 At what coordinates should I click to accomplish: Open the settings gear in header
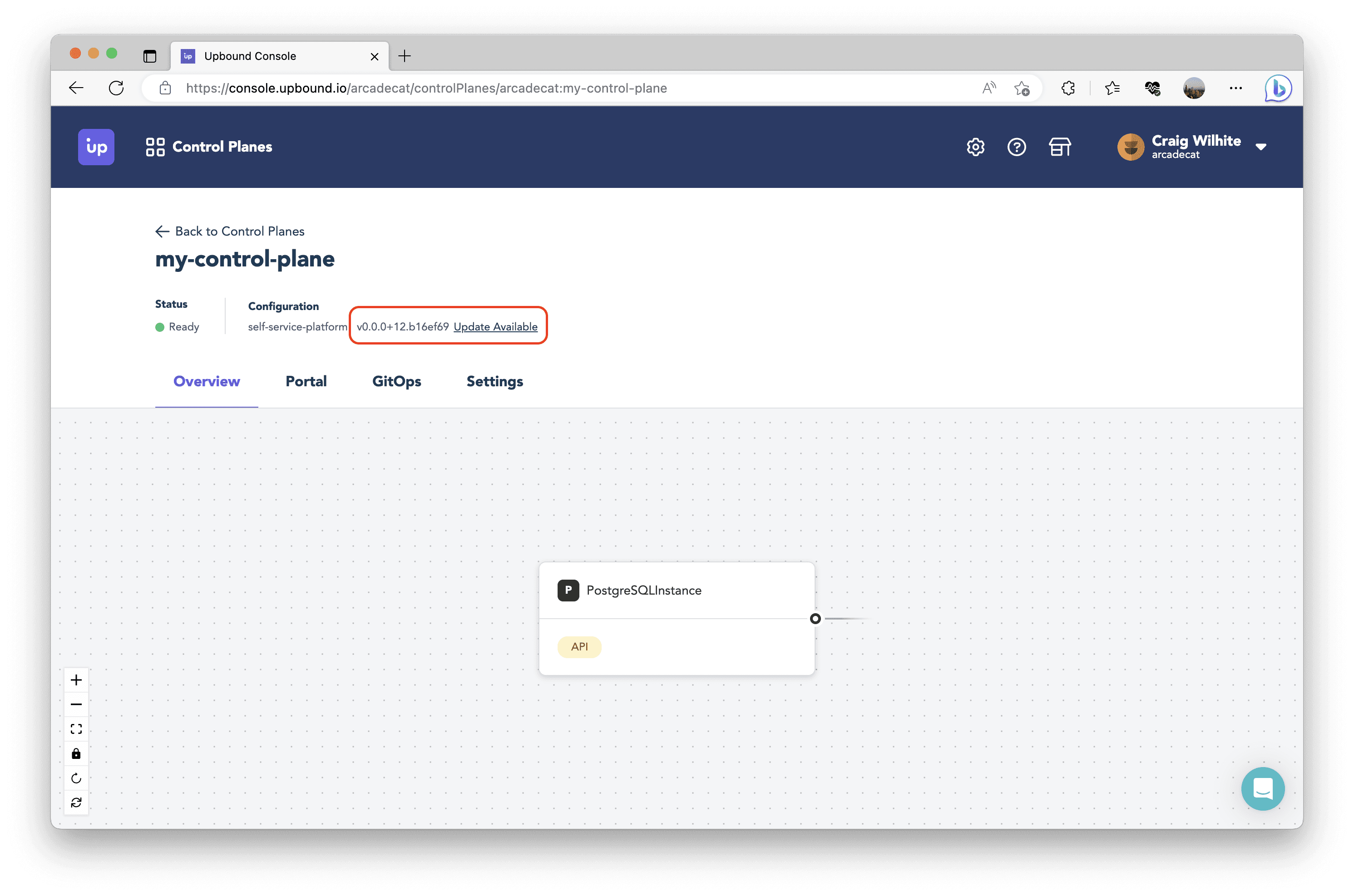point(975,147)
